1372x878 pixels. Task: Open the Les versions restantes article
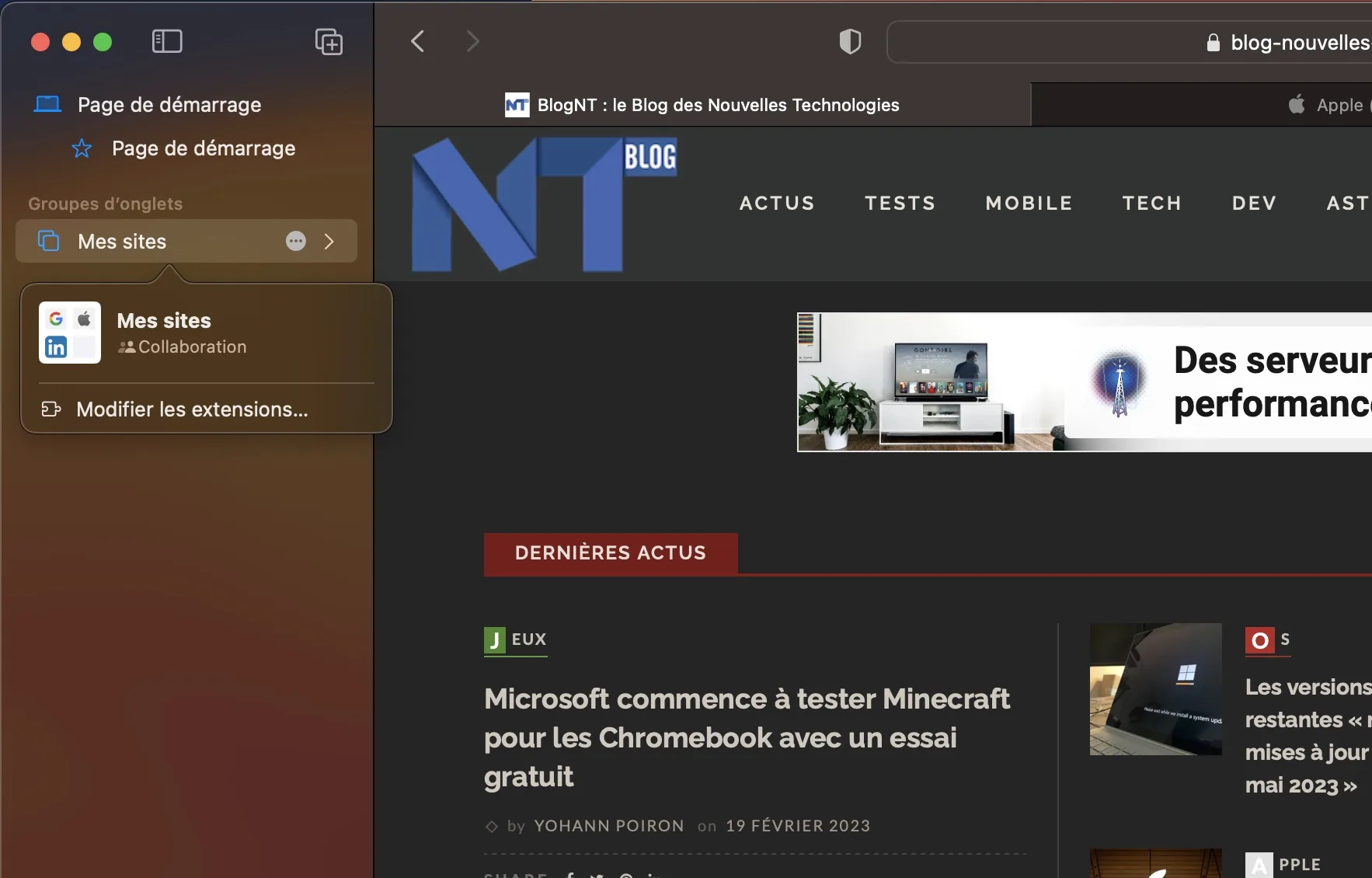coord(1308,736)
